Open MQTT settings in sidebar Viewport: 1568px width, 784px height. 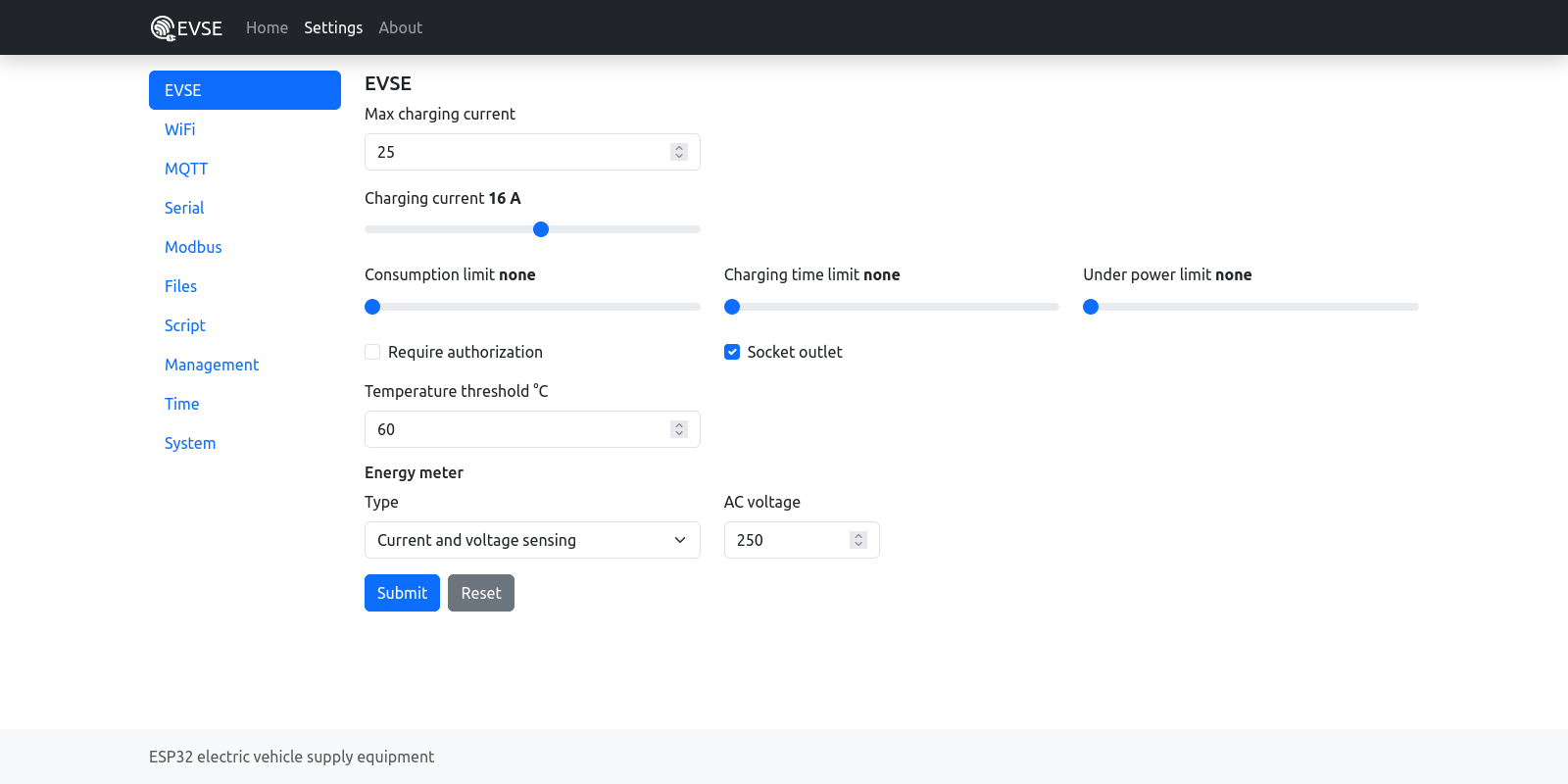click(186, 169)
